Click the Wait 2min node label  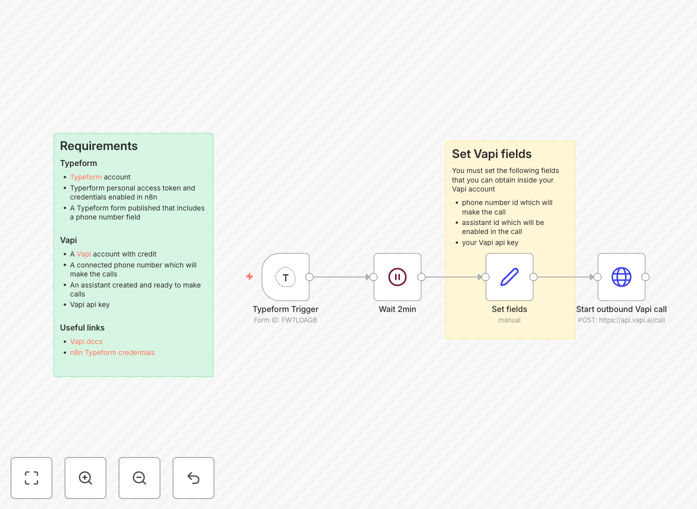[x=397, y=309]
